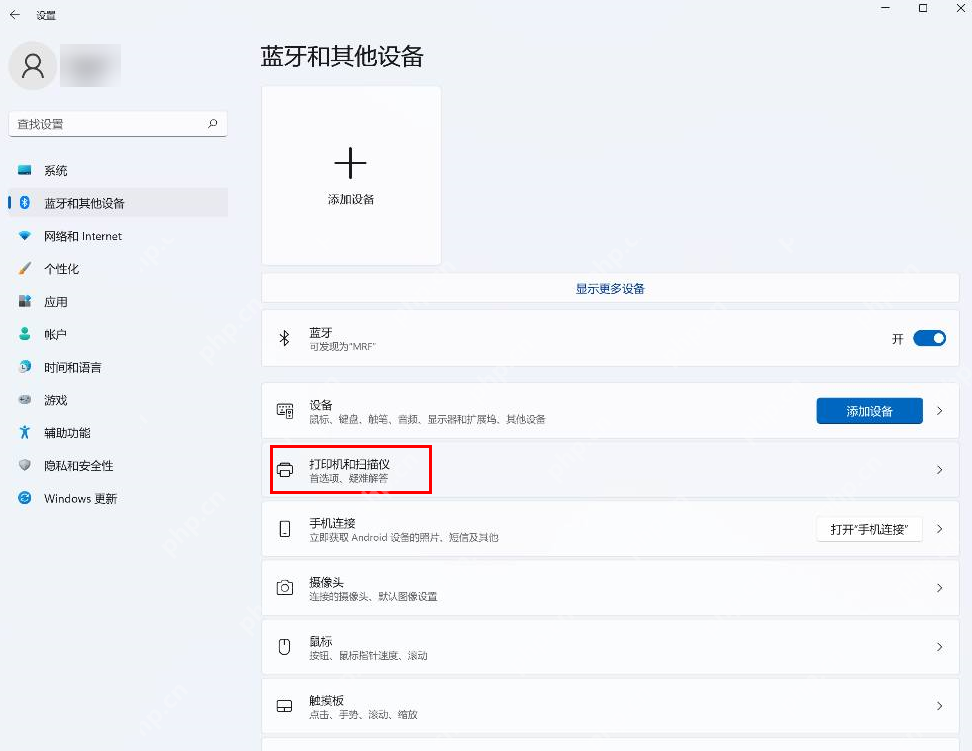972x751 pixels.
Task: Click the camera icon in 摄像头 row
Action: [285, 587]
